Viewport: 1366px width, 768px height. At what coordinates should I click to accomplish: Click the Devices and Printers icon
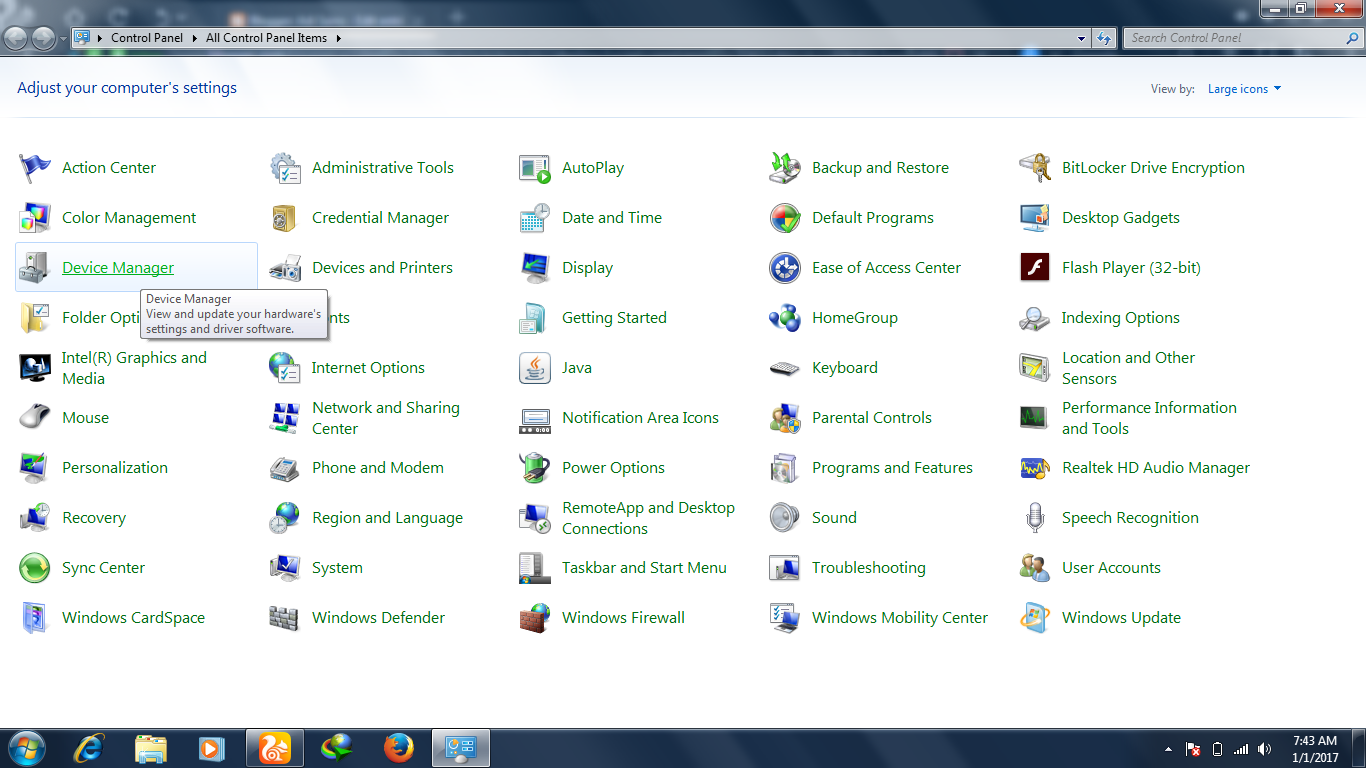pos(285,268)
